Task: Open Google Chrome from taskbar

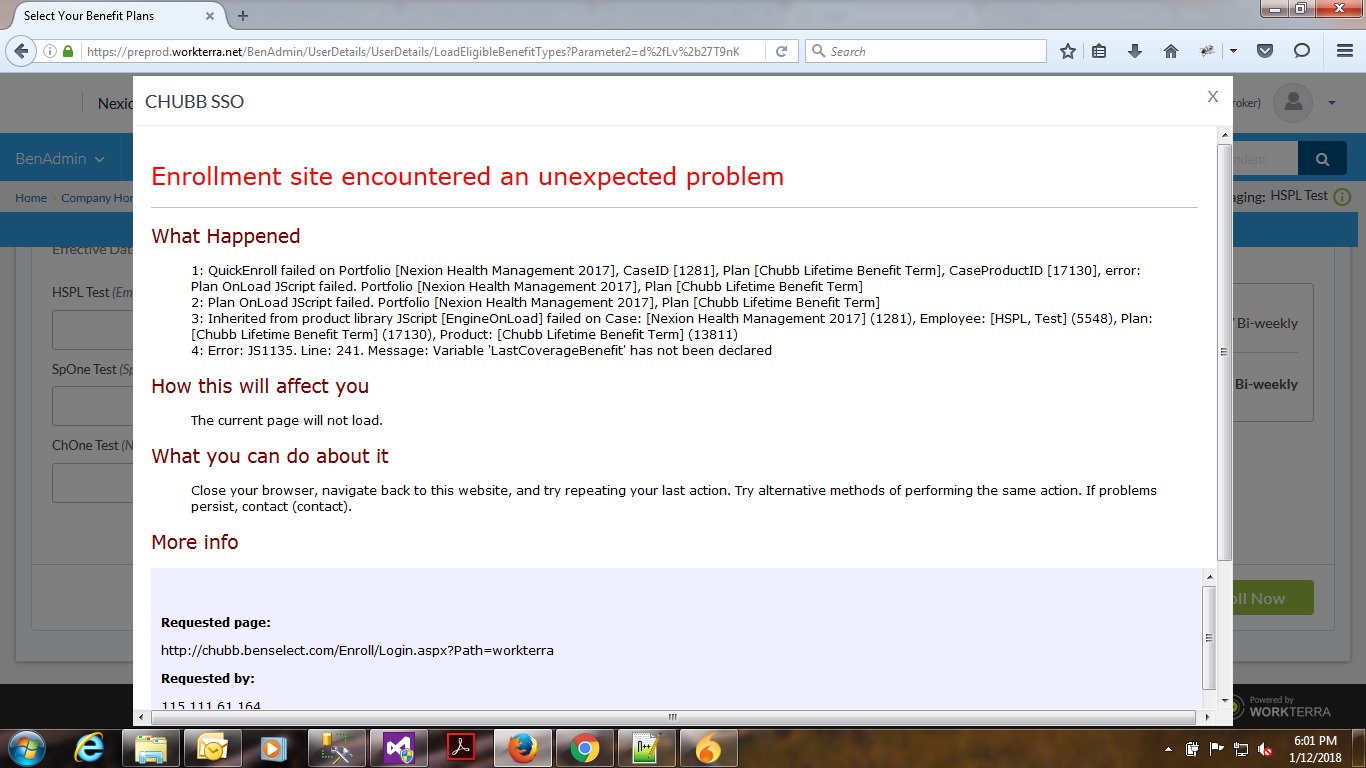Action: [584, 748]
